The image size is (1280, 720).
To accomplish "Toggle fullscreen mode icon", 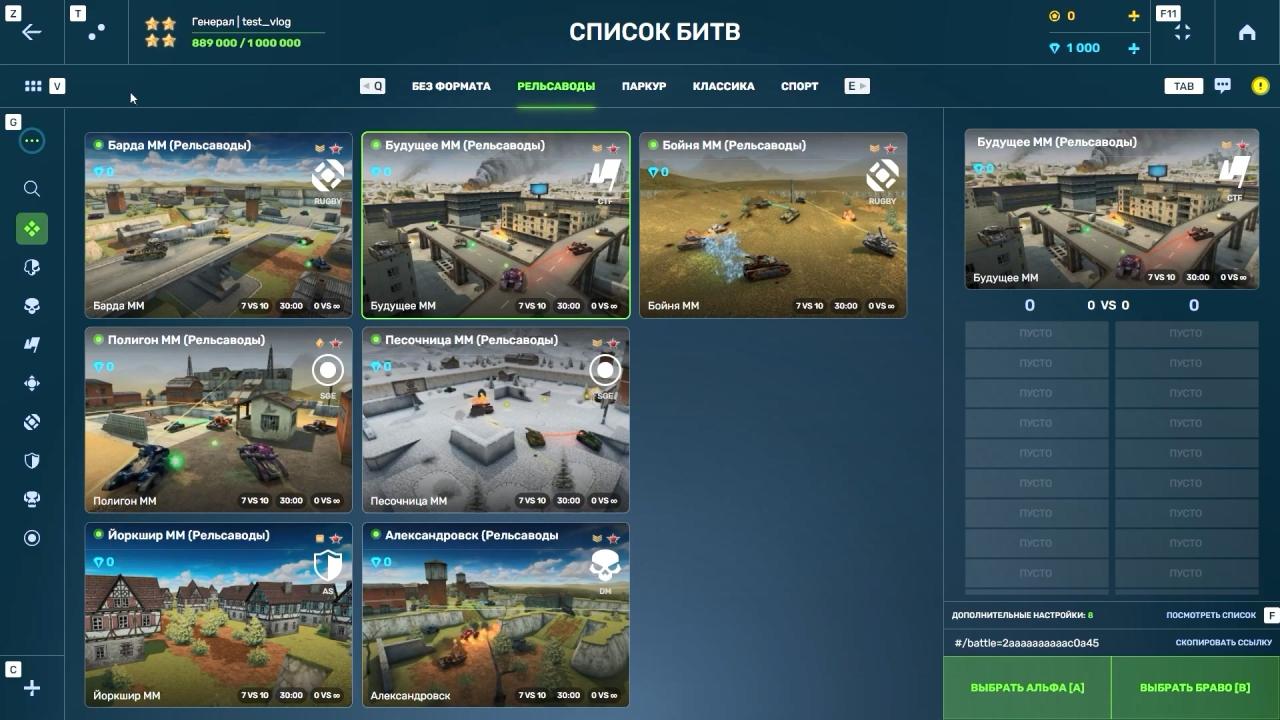I will [1182, 32].
